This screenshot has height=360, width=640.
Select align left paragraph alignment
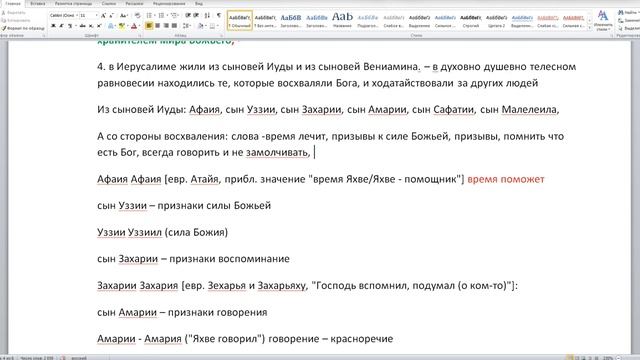[149, 26]
